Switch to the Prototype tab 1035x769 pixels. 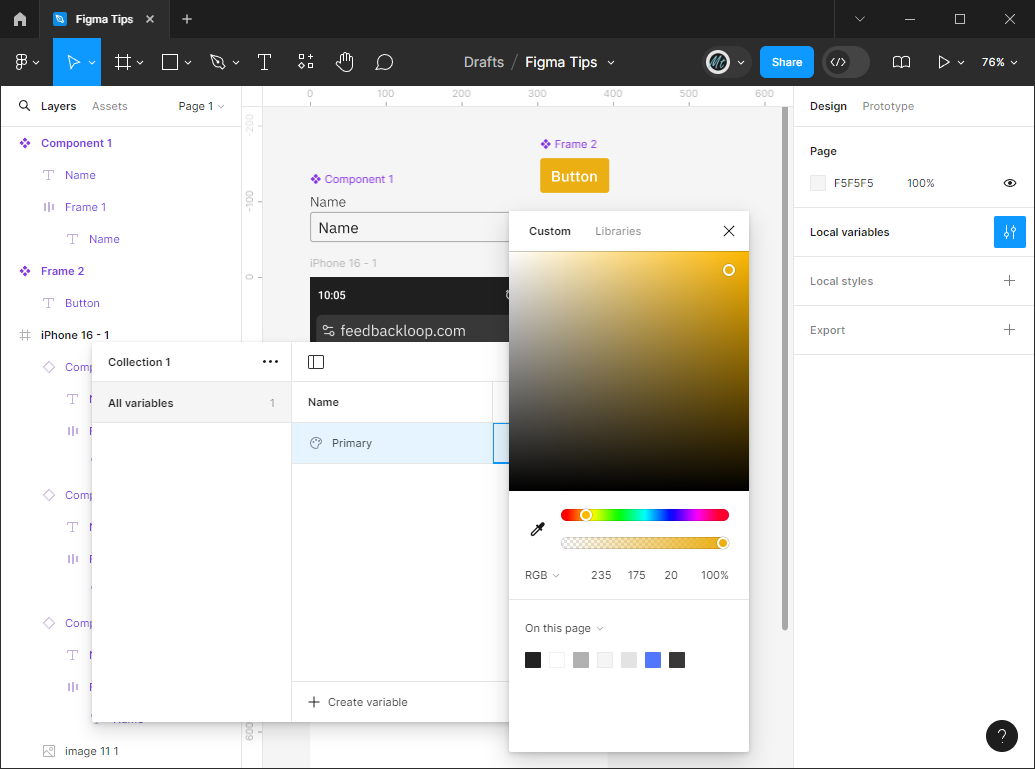pyautogui.click(x=888, y=106)
